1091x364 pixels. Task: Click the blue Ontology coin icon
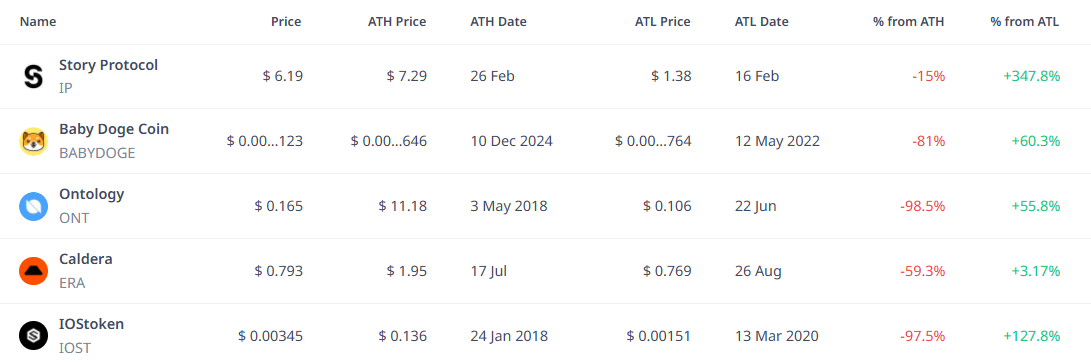click(33, 207)
